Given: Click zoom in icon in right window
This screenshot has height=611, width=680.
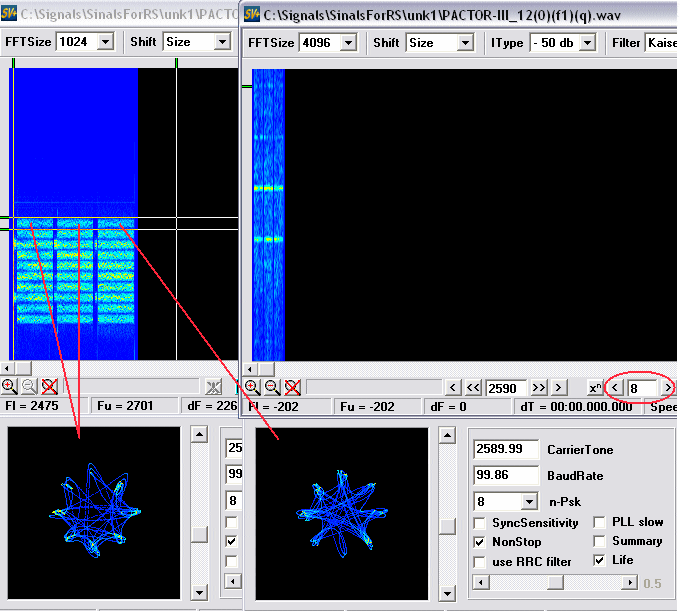Looking at the screenshot, I should coord(253,387).
